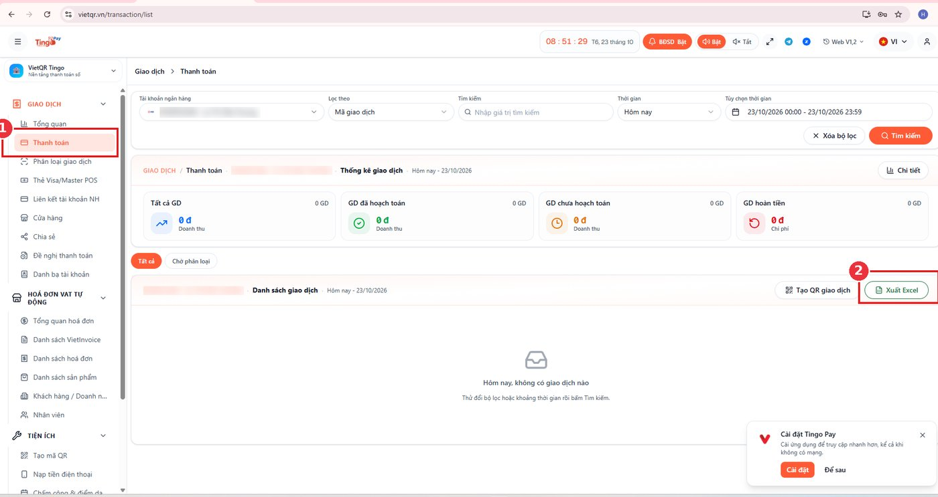Click the Xuất Excel button
Image resolution: width=938 pixels, height=497 pixels.
896,290
